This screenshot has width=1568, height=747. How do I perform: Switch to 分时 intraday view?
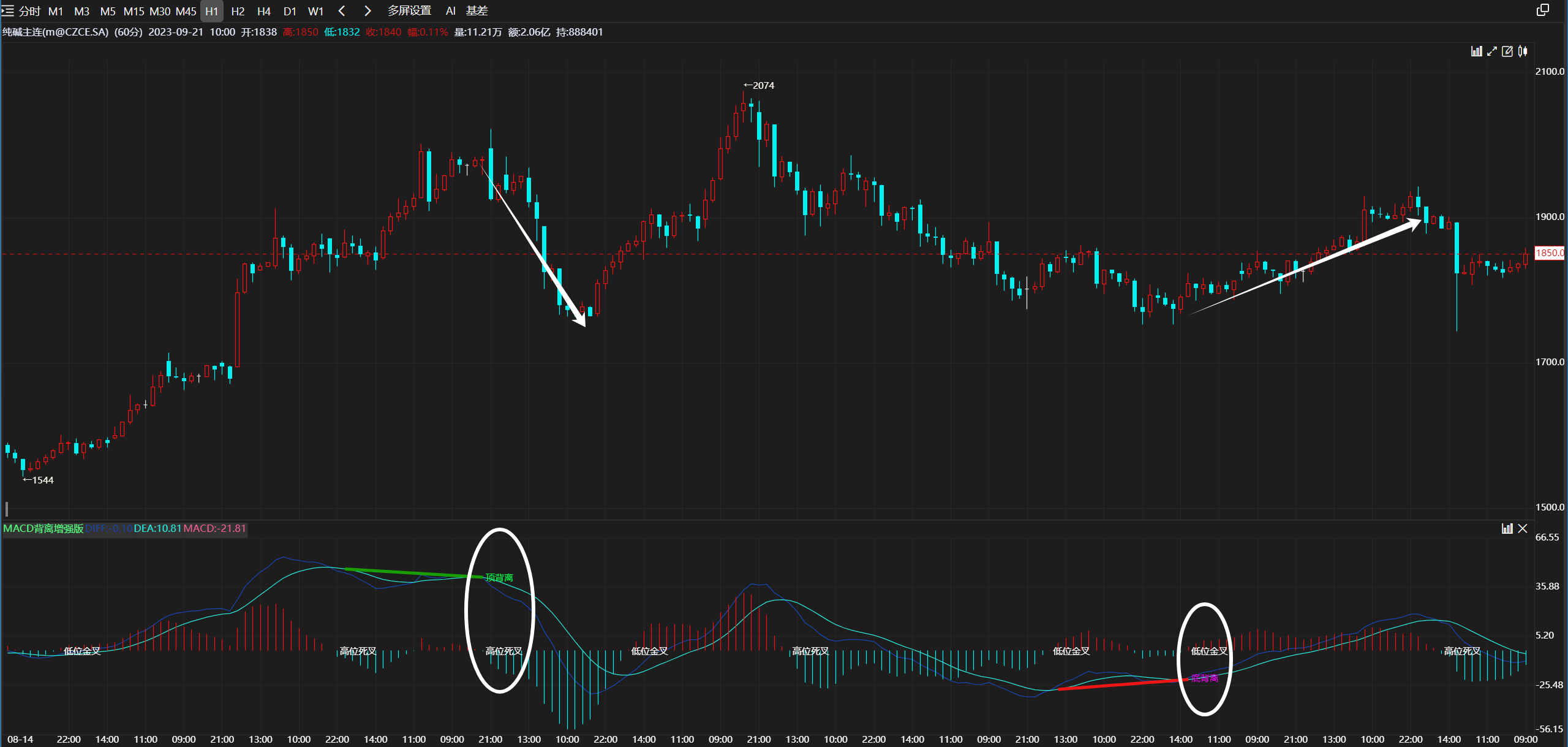[x=29, y=11]
